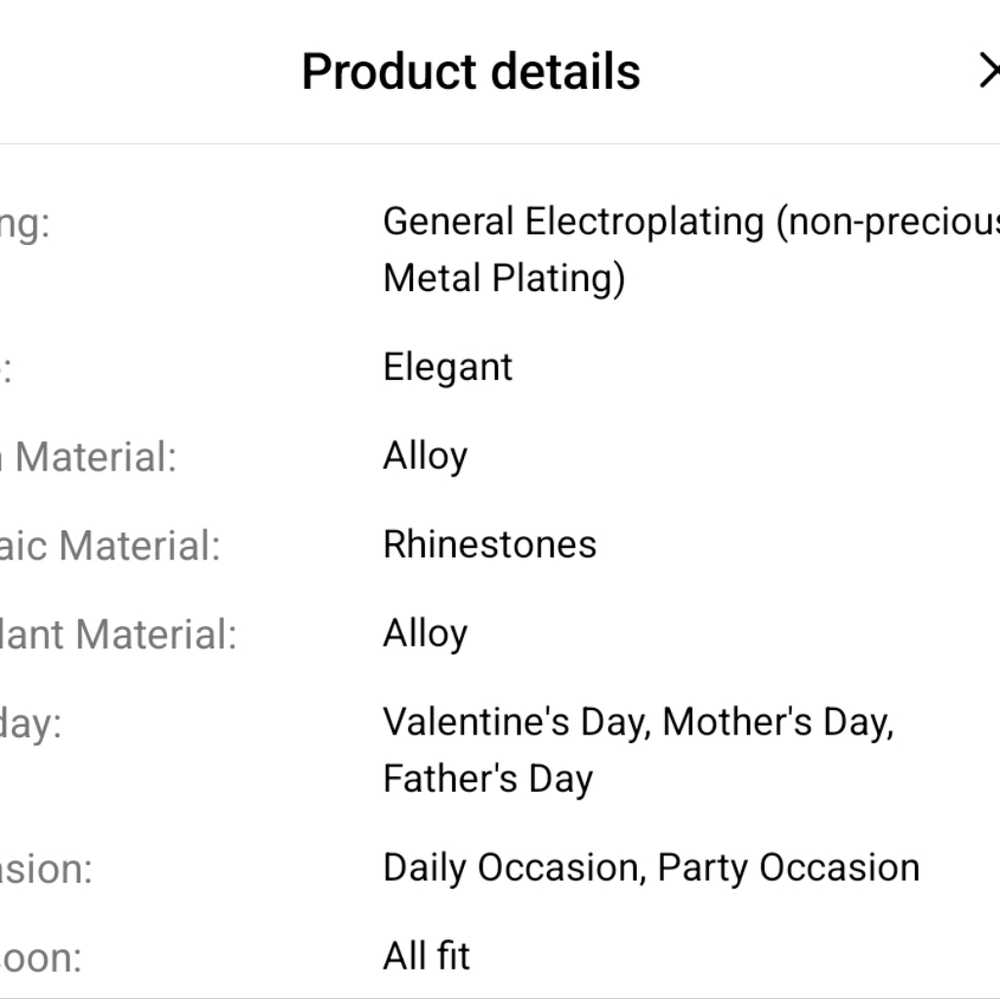The image size is (1000, 999).
Task: Click the label ending in oon:
Action: click(x=41, y=958)
